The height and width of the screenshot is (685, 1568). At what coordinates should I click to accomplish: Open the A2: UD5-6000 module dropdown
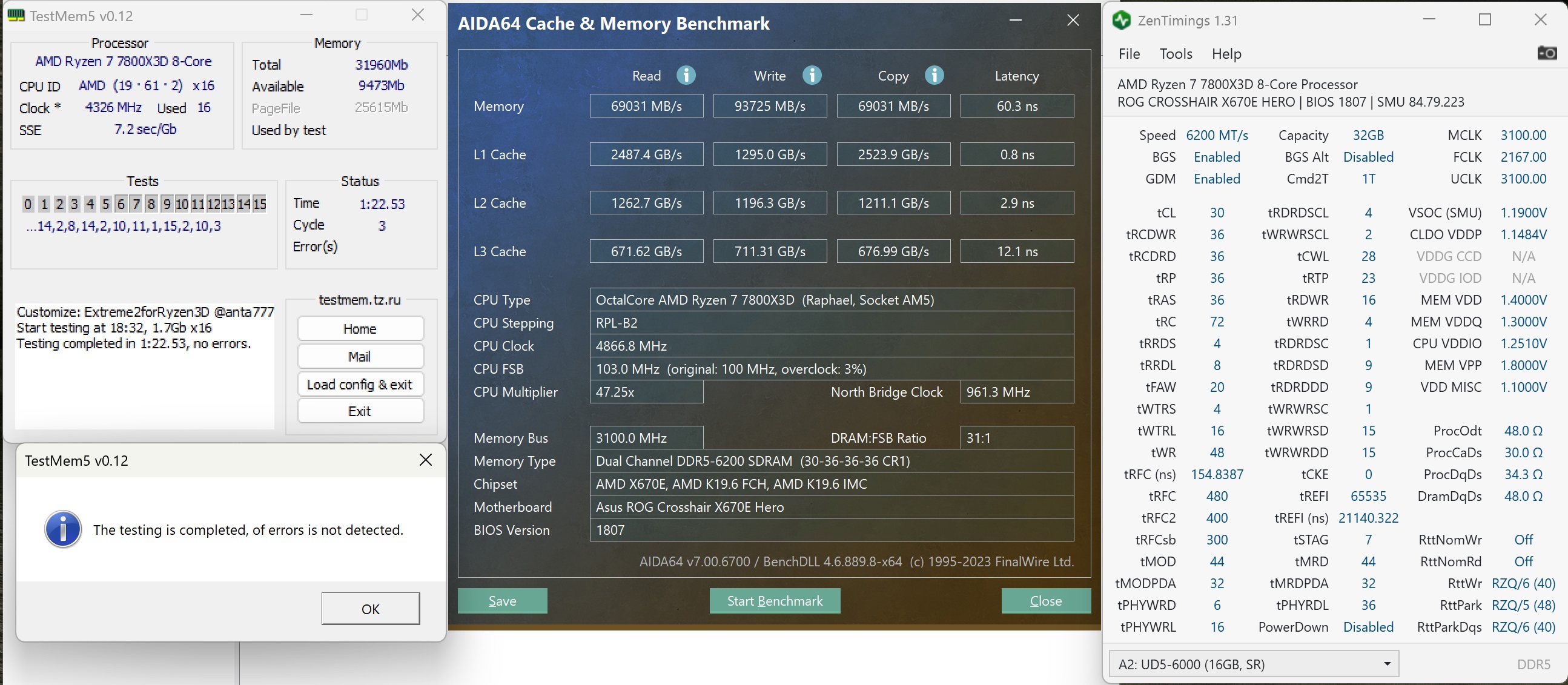[x=1253, y=664]
